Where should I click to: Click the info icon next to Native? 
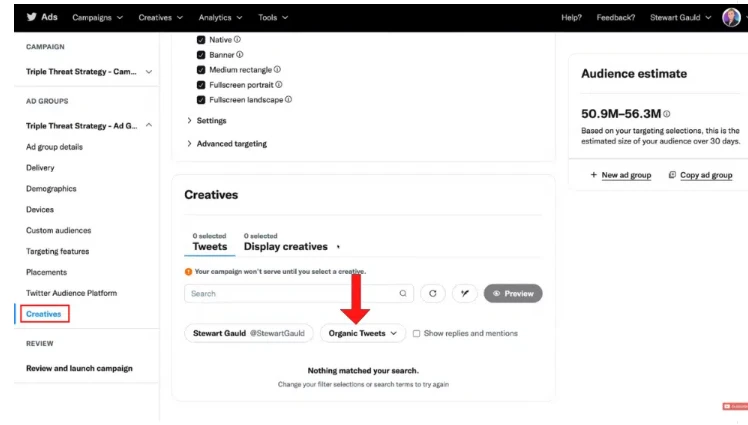[237, 40]
